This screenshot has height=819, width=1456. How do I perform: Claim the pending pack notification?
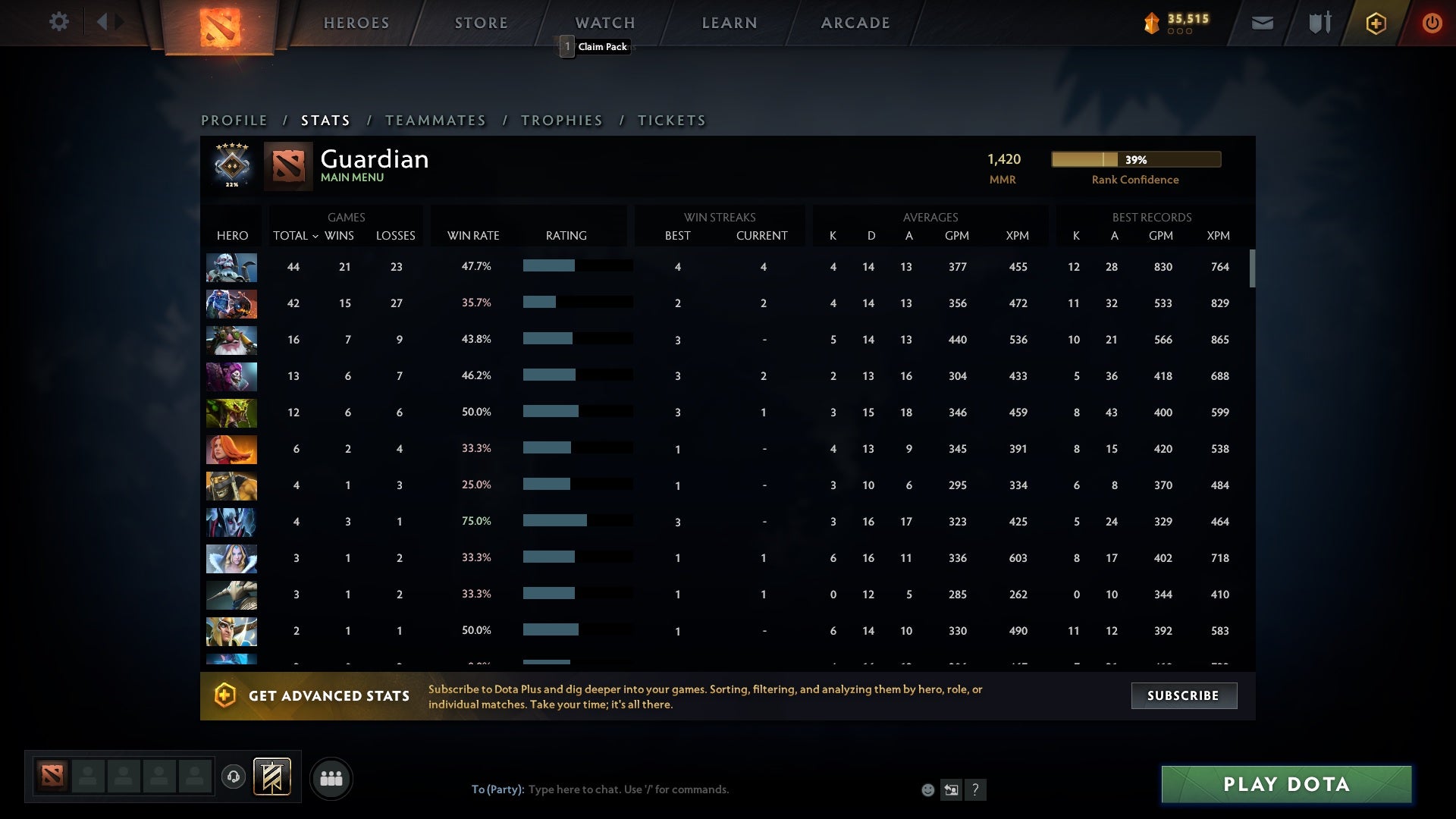coord(595,46)
